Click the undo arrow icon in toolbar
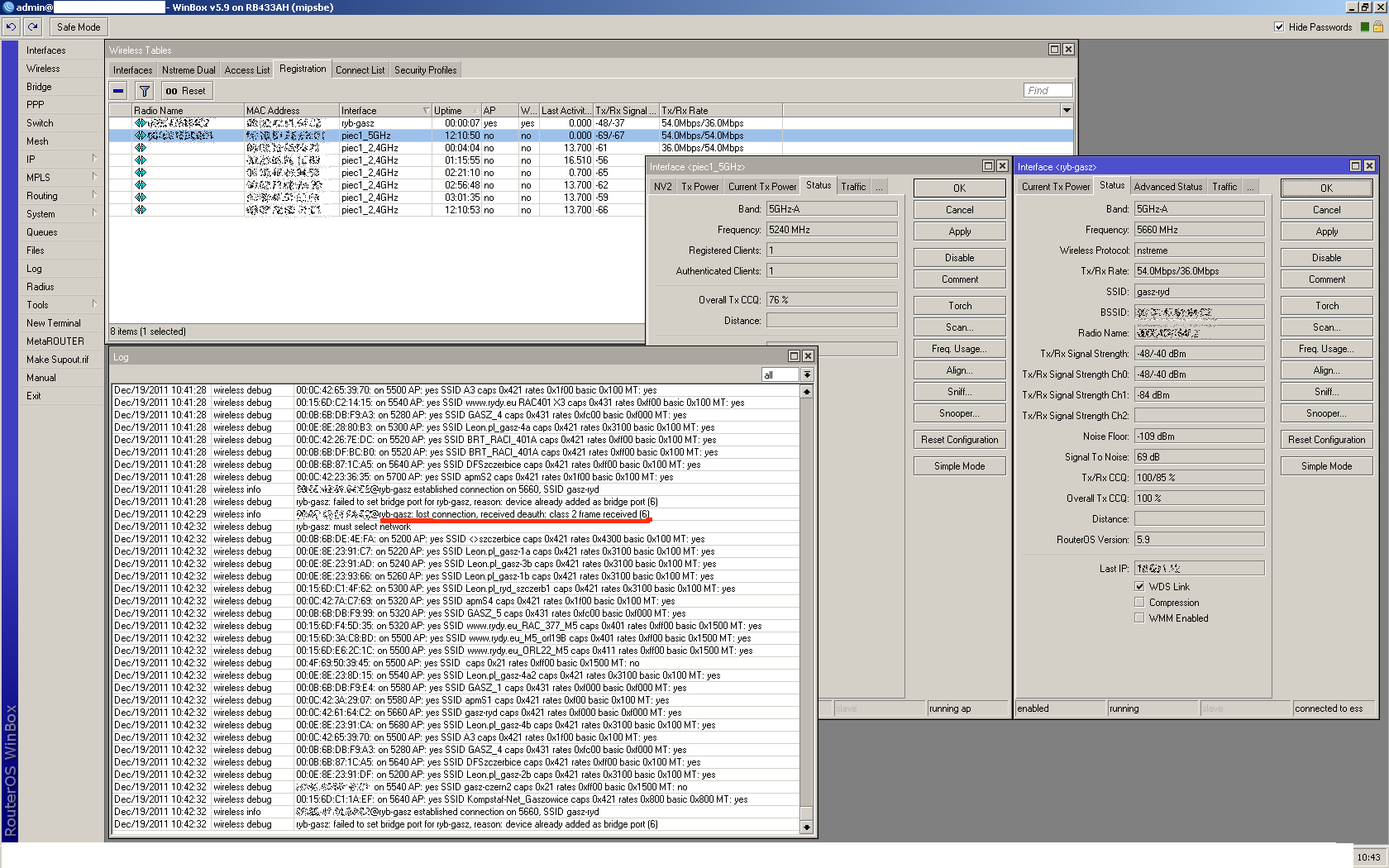Viewport: 1389px width, 868px height. click(11, 26)
